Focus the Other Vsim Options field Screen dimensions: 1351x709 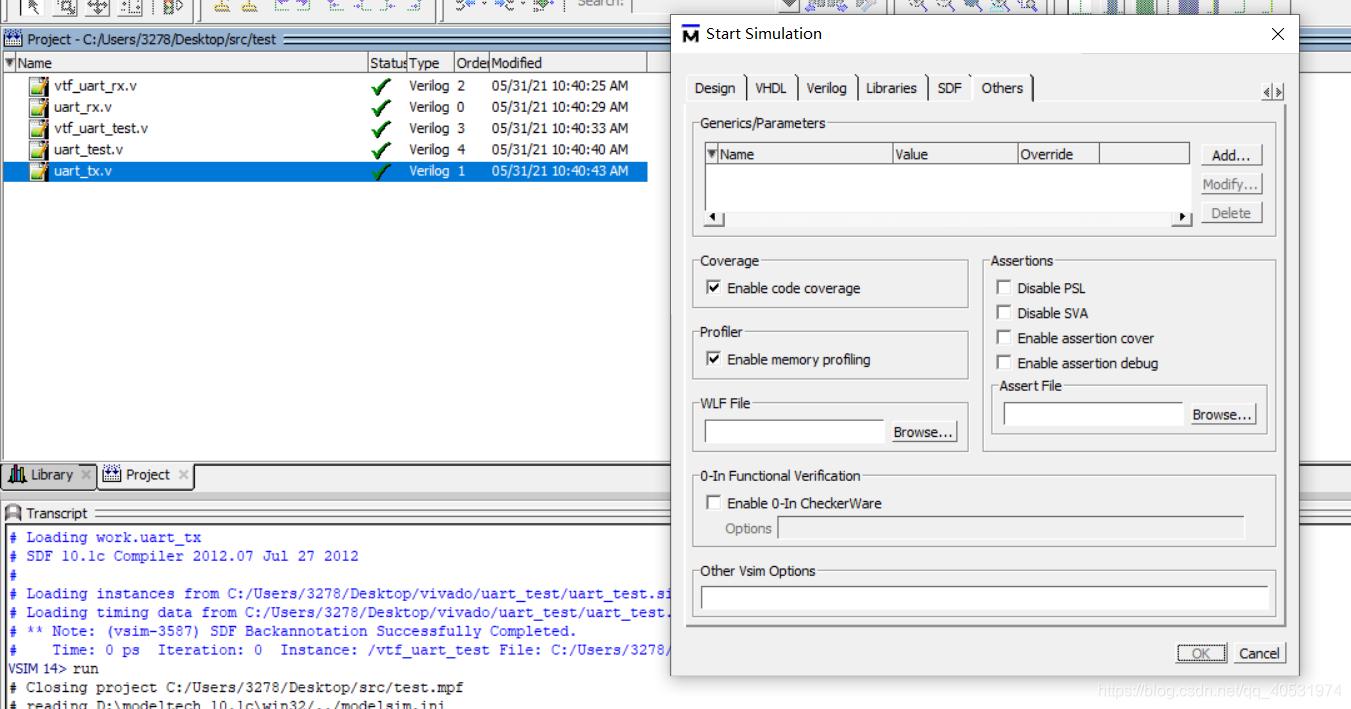[x=985, y=598]
